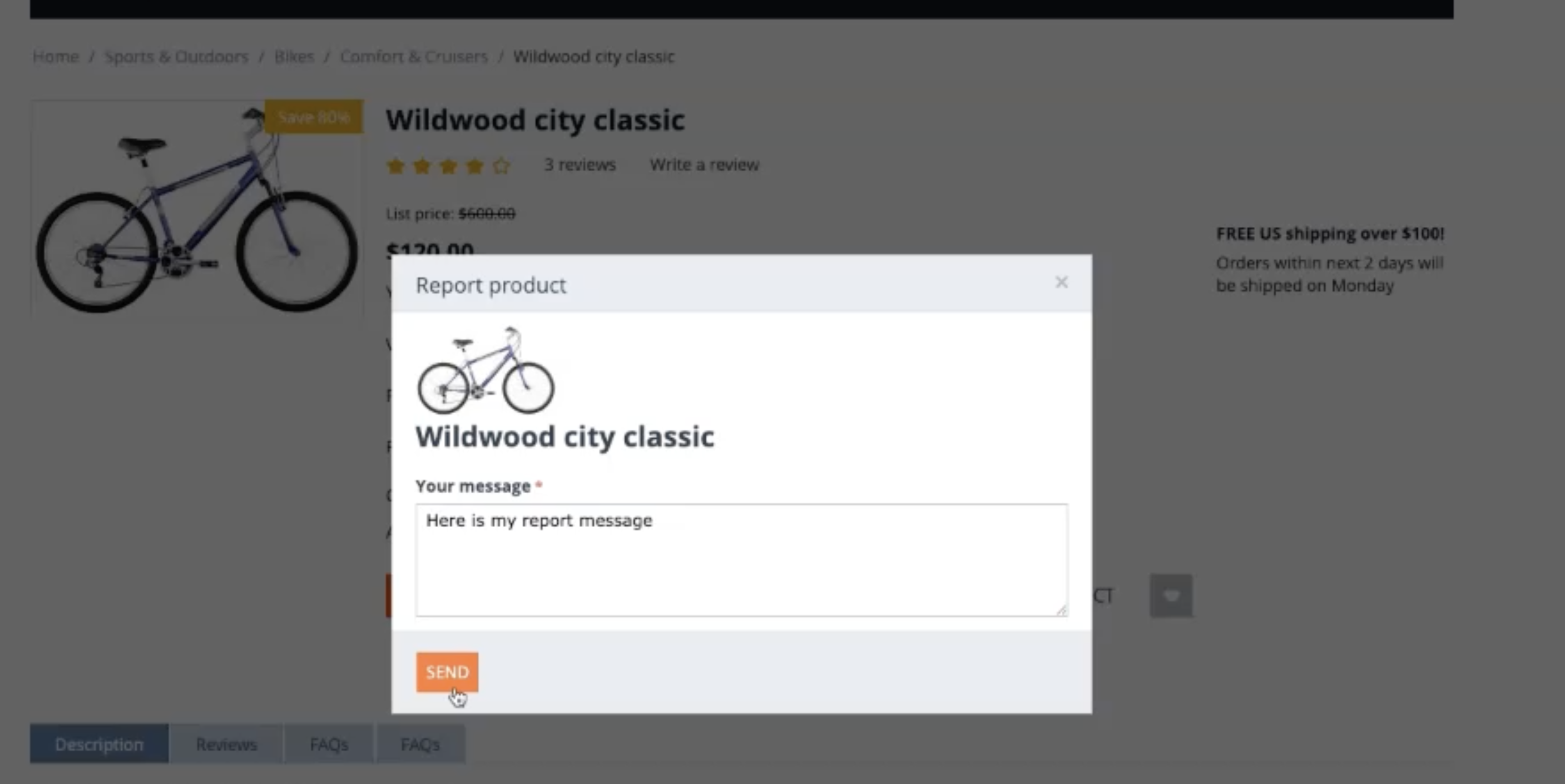
Task: Click the Write a review link
Action: tap(704, 165)
